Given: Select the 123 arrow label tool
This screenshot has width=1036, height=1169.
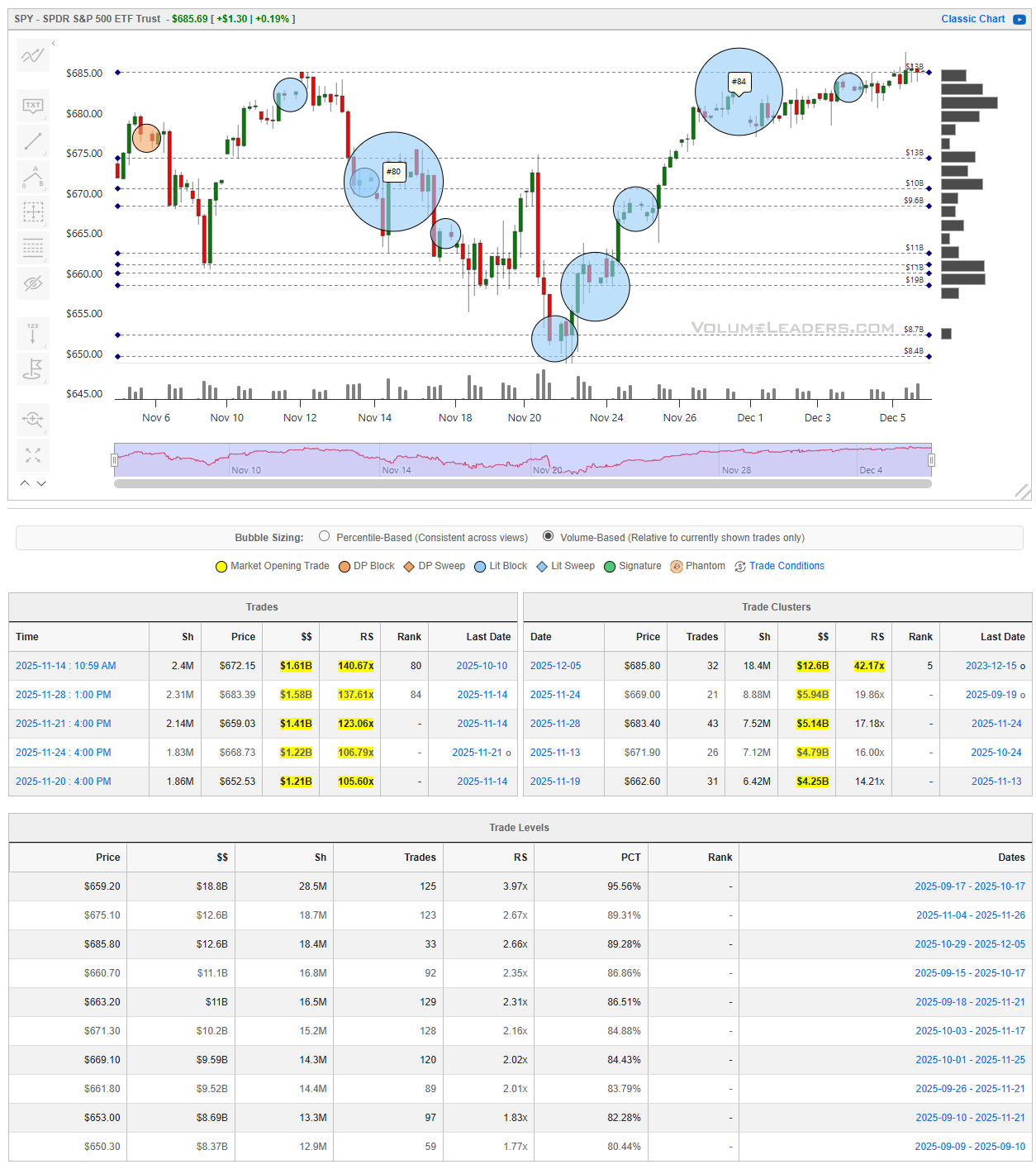Looking at the screenshot, I should point(33,334).
